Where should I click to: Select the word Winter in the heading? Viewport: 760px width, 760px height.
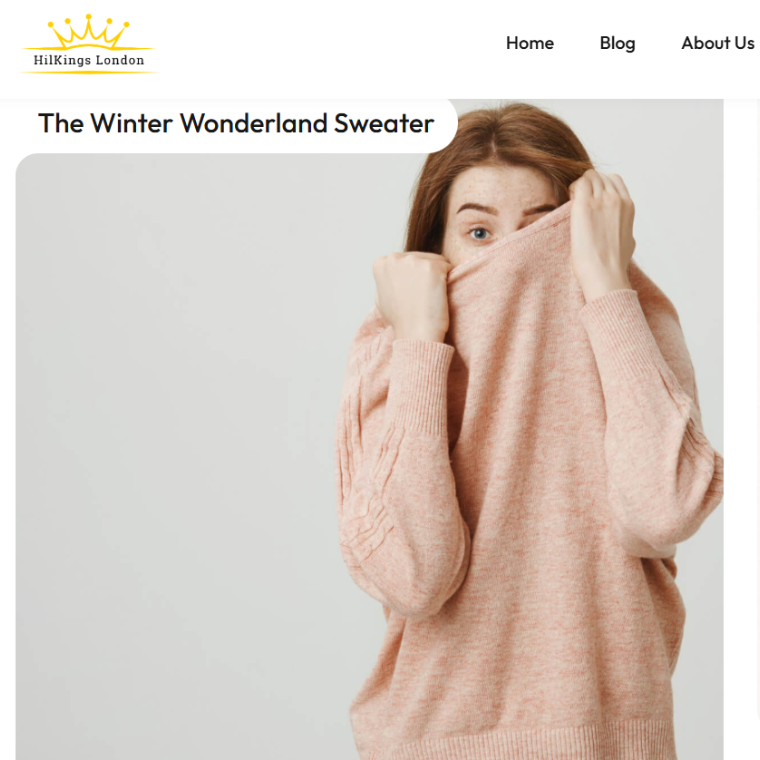click(x=131, y=123)
